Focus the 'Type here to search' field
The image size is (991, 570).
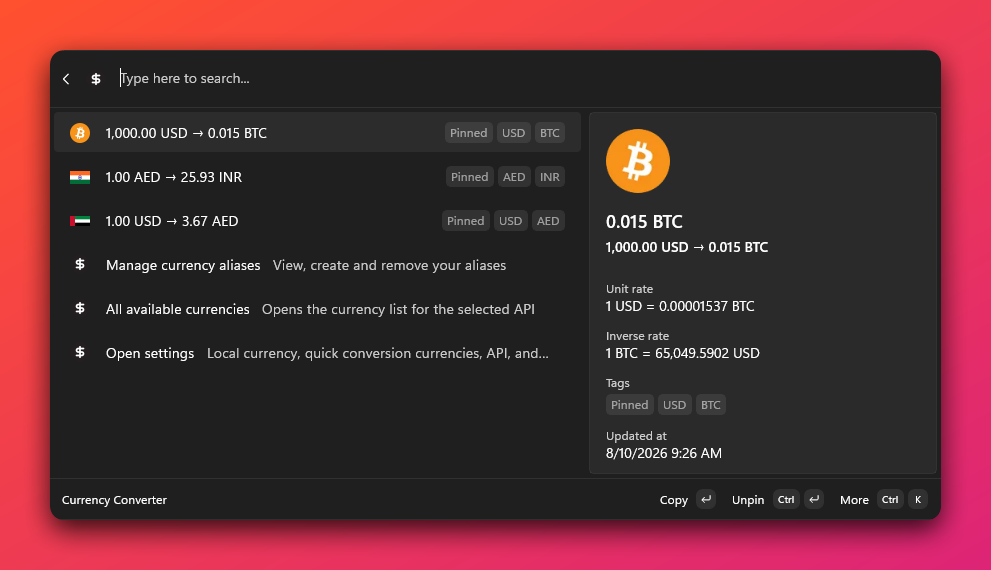pos(525,78)
